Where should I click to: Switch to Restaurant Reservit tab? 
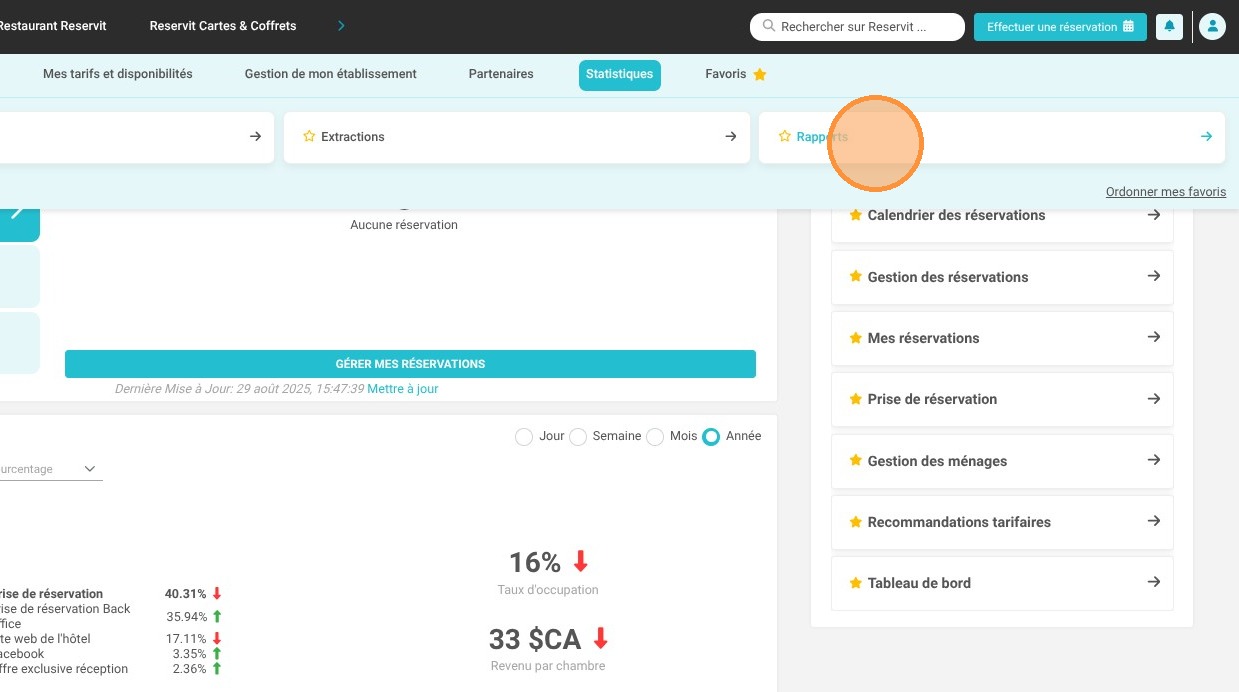[53, 26]
